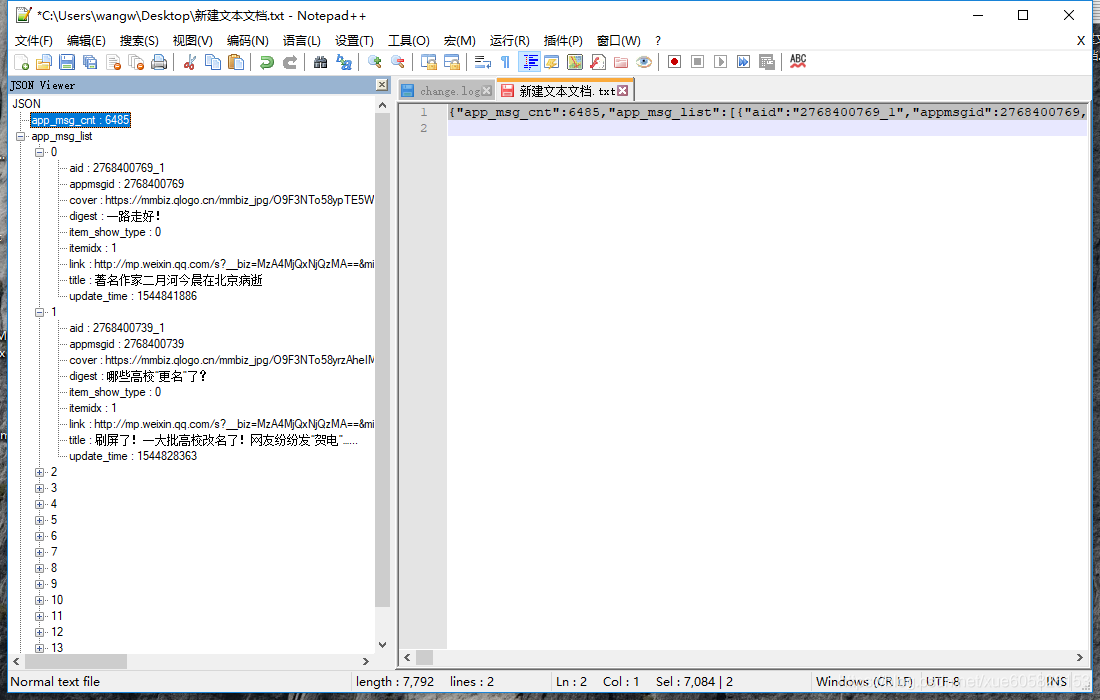Toggle show all characters pilcrow icon

[x=505, y=62]
